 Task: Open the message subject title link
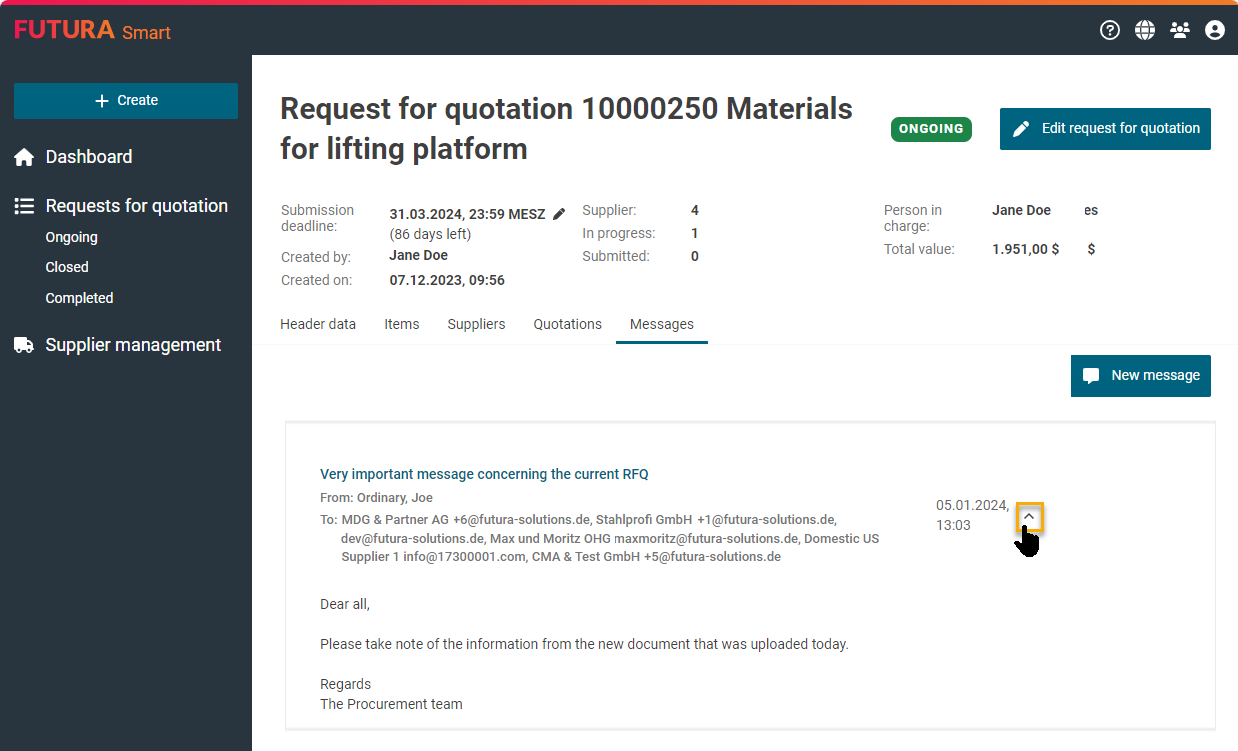[484, 474]
